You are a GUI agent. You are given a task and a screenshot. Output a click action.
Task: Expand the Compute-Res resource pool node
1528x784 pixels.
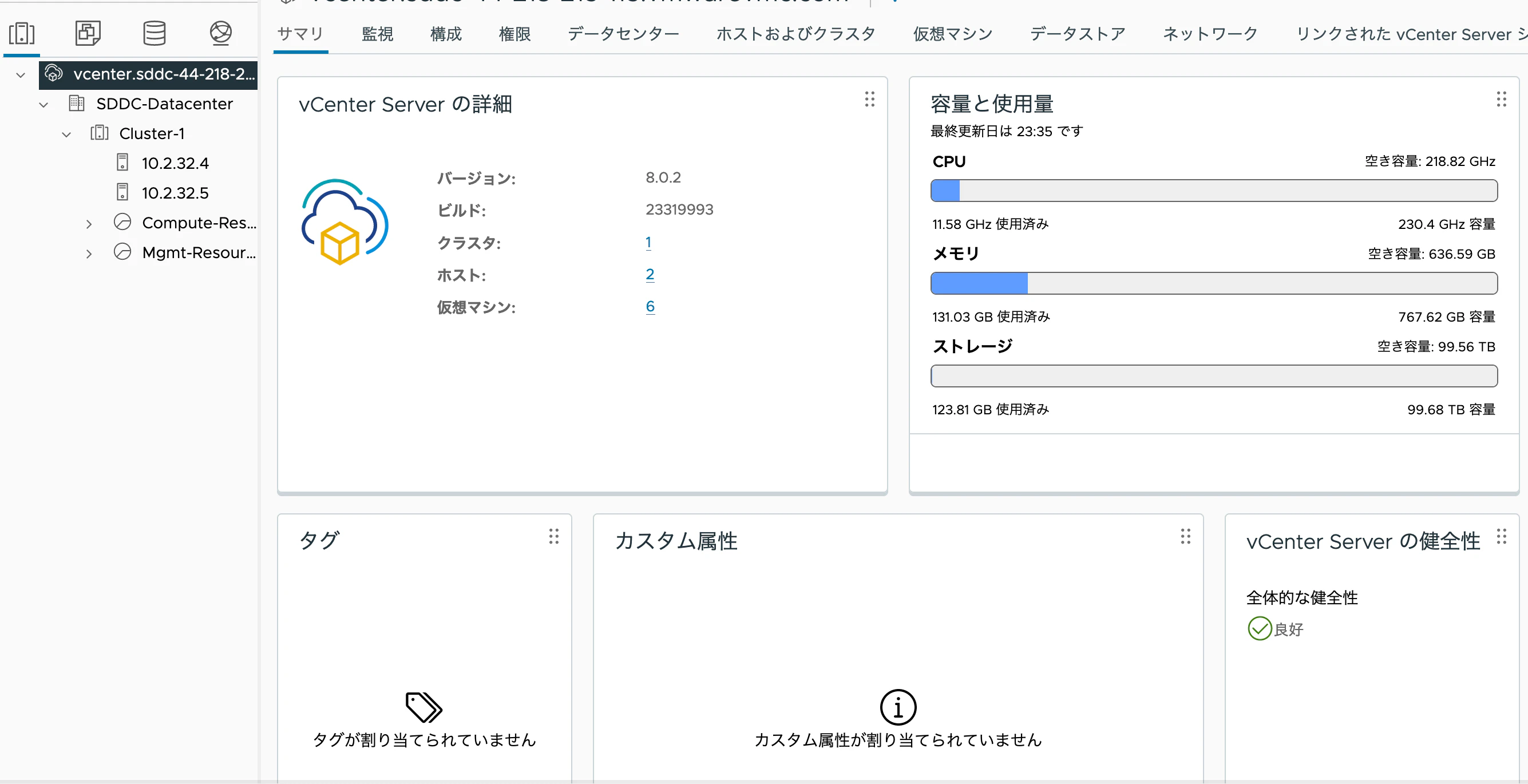point(88,224)
